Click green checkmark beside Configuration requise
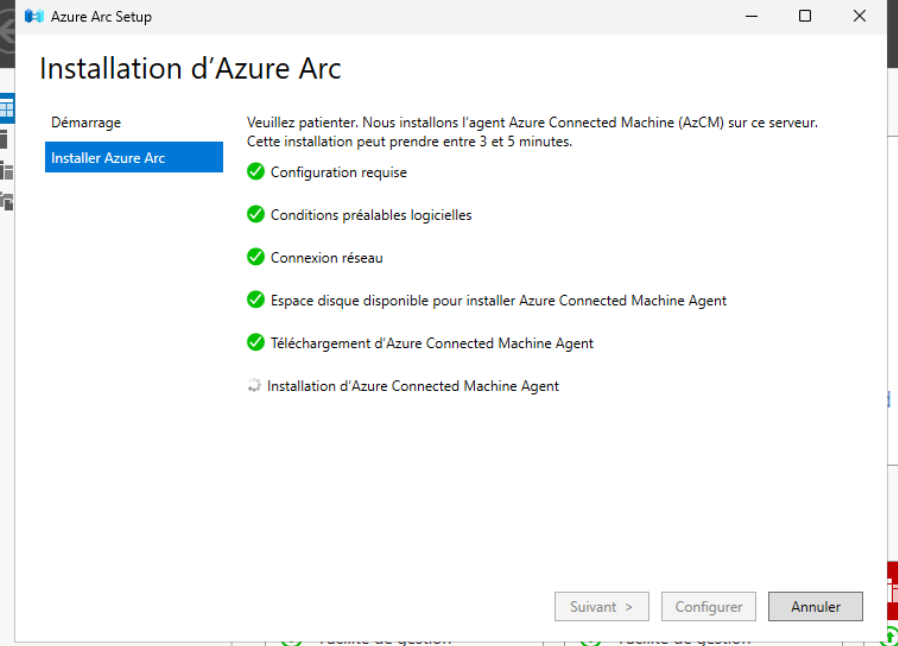 pos(256,172)
